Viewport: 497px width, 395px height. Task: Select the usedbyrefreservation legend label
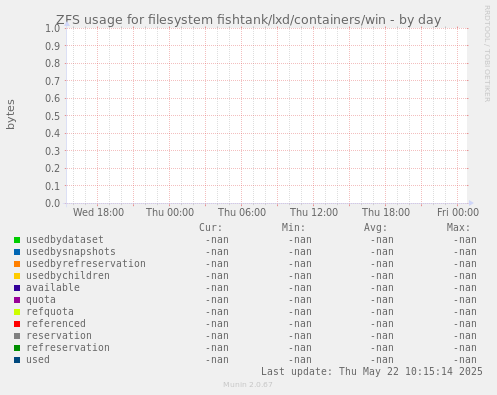[x=86, y=264]
